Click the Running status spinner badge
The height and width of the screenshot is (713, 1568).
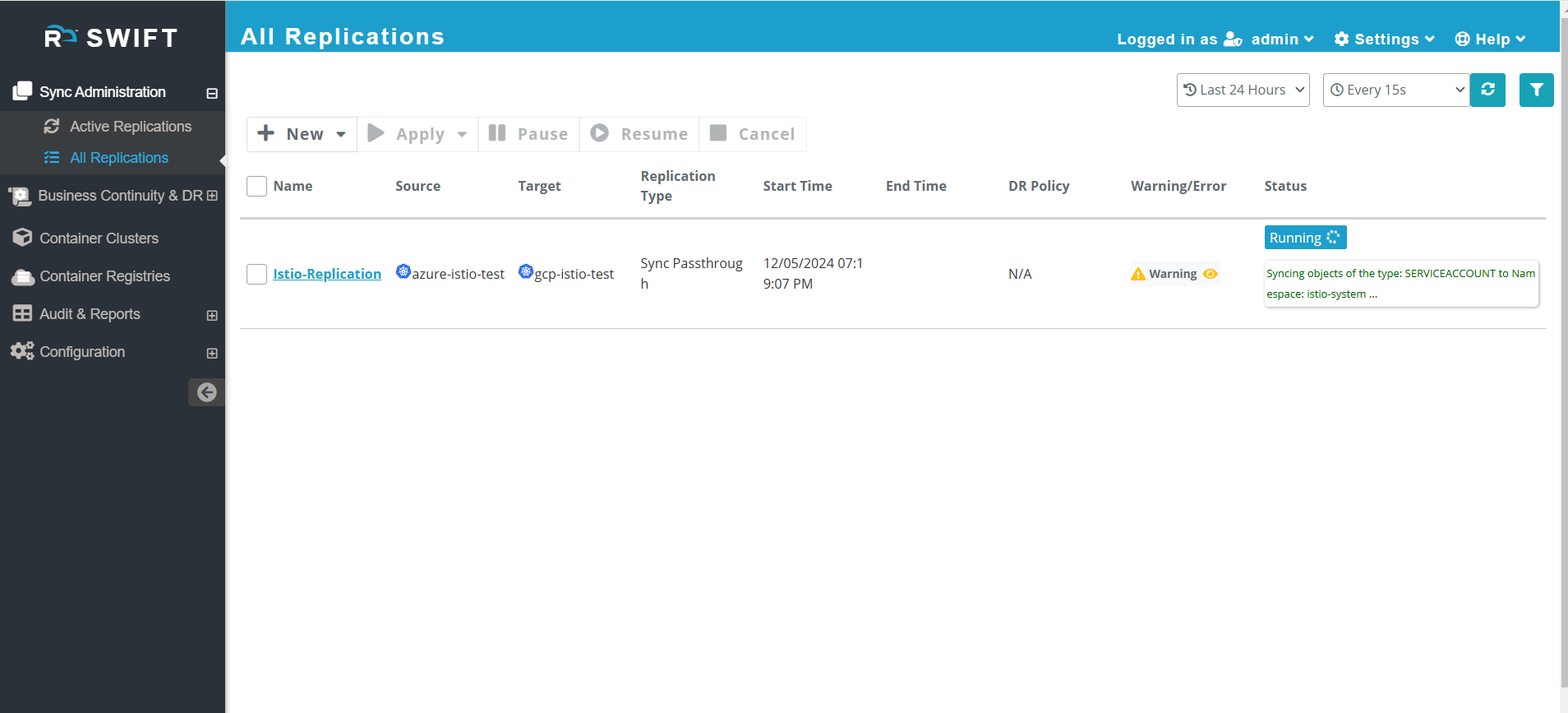(1305, 238)
